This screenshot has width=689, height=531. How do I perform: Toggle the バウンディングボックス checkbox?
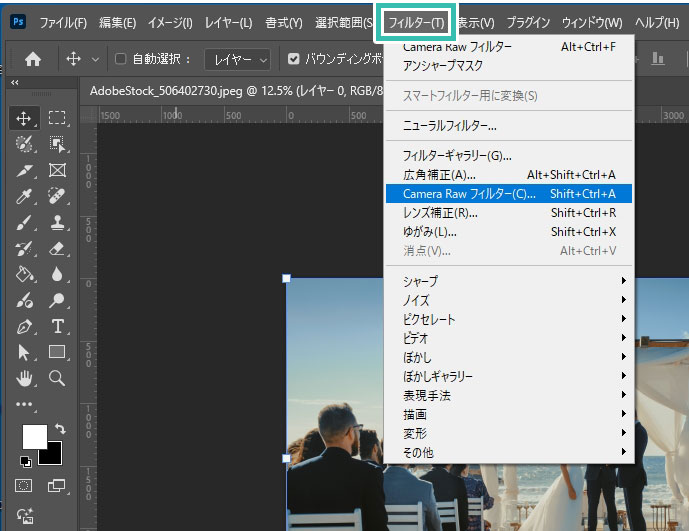pyautogui.click(x=293, y=60)
